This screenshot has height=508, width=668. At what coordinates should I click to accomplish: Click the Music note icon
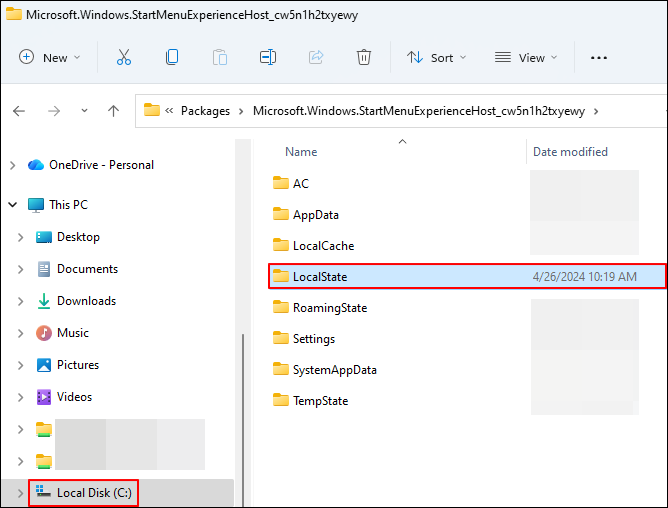(x=43, y=333)
